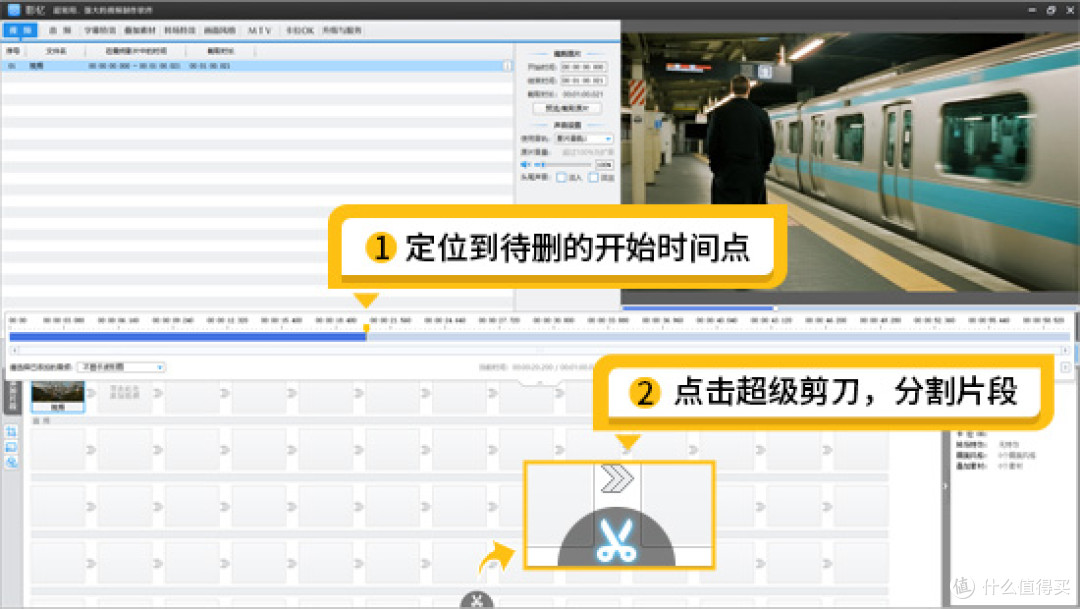Mute via the speaker volume icon

[525, 165]
